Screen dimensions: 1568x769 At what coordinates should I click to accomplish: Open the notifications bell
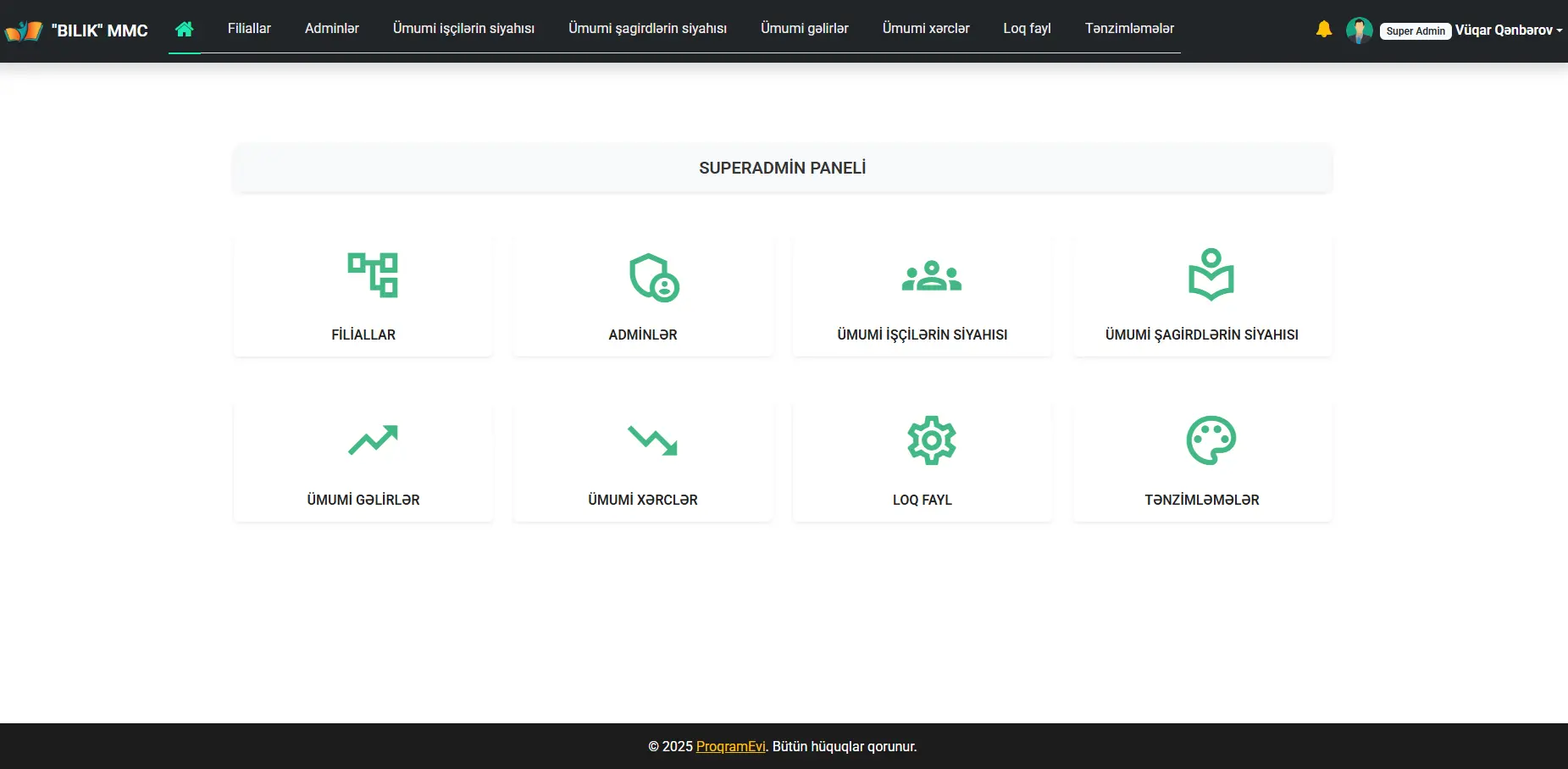point(1323,30)
